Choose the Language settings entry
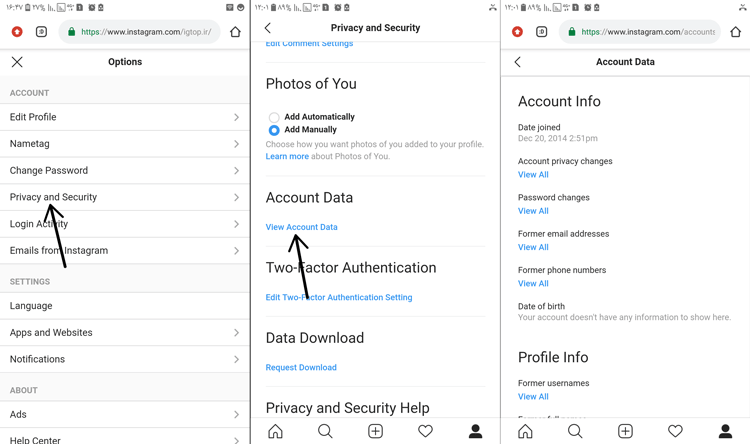Viewport: 750px width, 444px height. pyautogui.click(x=125, y=306)
